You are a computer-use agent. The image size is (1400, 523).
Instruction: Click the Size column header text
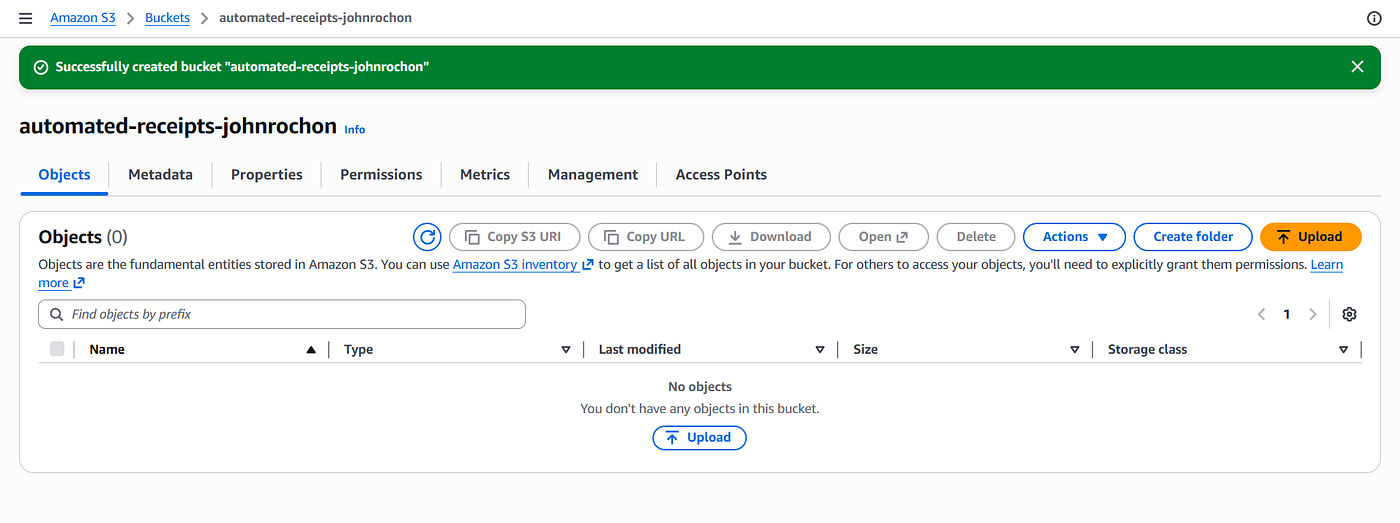click(x=865, y=350)
